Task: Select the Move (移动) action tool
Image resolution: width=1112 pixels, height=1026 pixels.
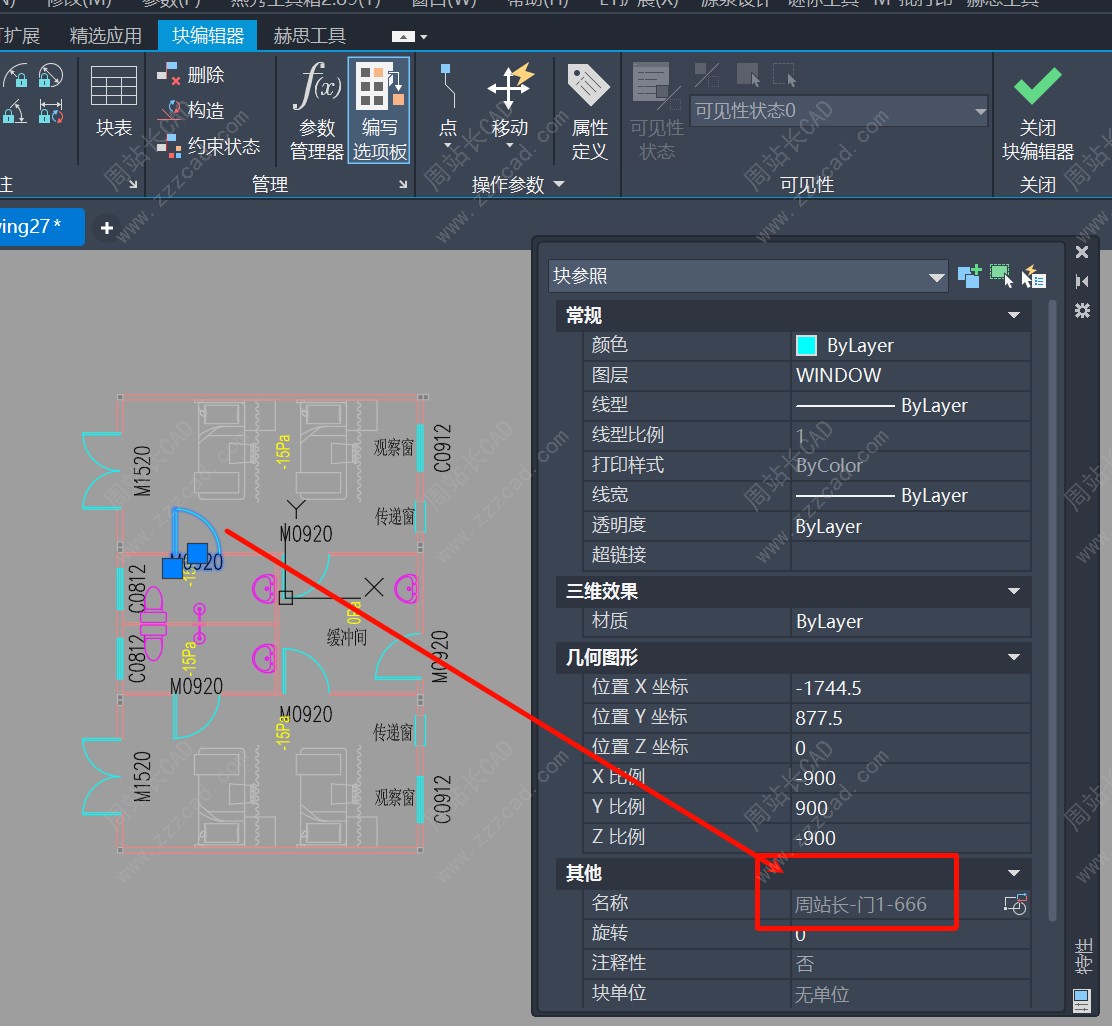Action: coord(509,100)
